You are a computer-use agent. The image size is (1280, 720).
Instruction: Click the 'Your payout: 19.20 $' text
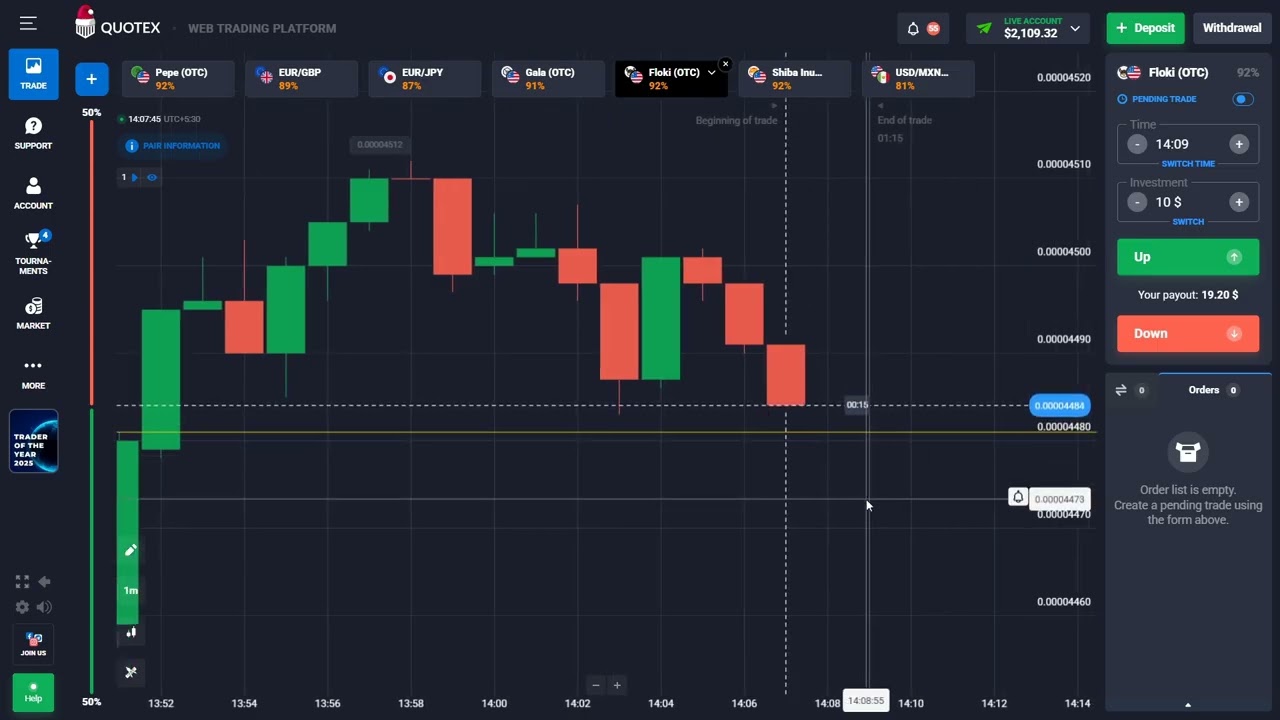(1188, 295)
